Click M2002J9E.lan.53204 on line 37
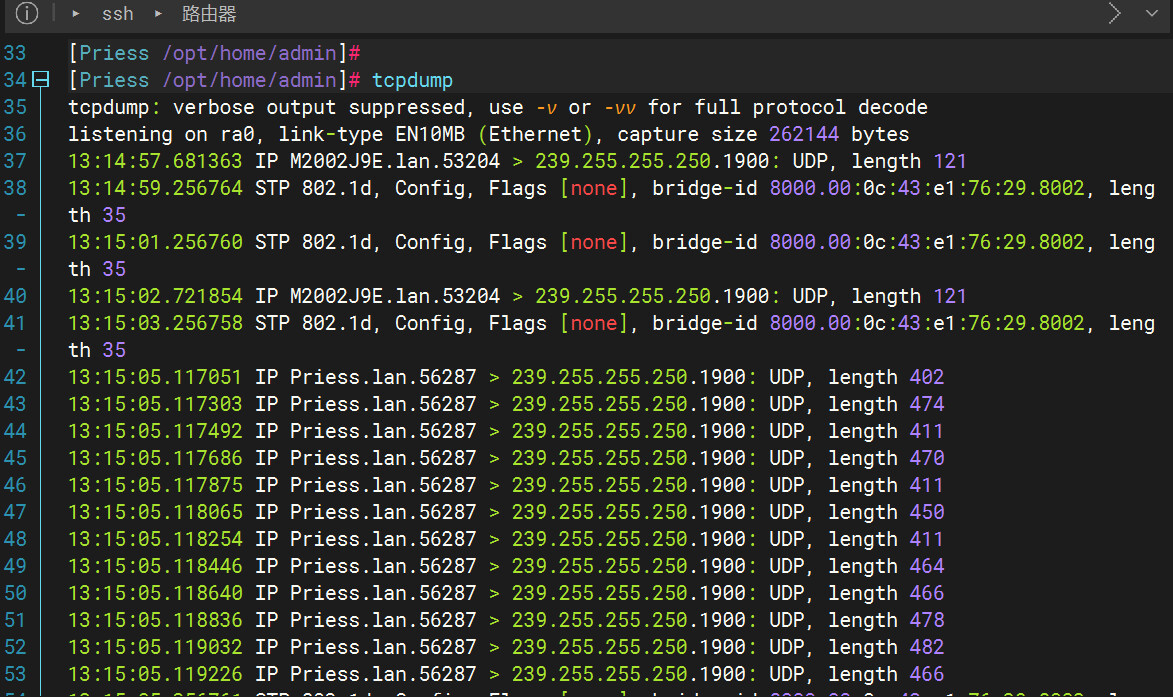Viewport: 1173px width, 697px height. tap(394, 161)
